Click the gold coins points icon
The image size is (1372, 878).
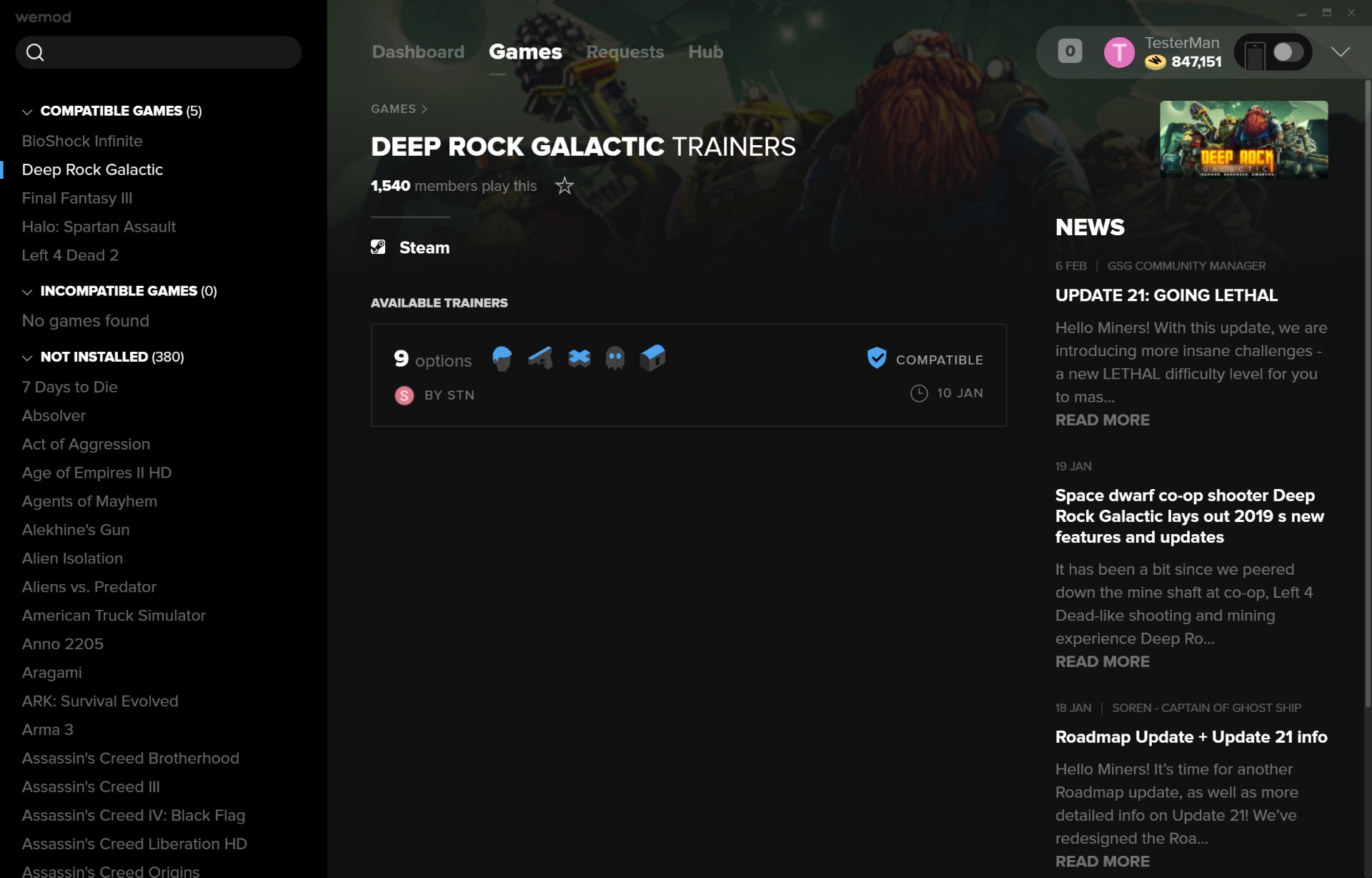pyautogui.click(x=1155, y=63)
